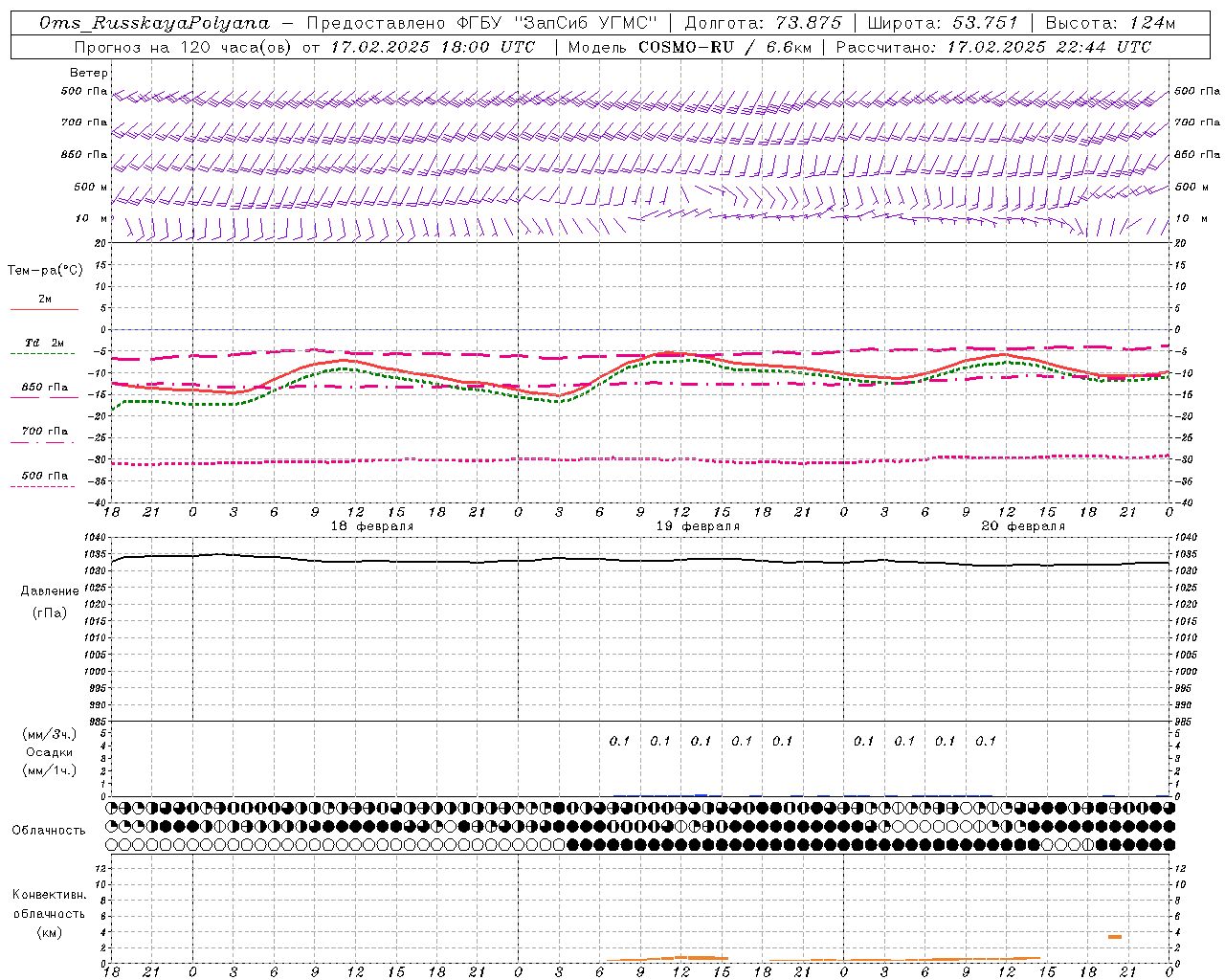Click the Широта: 53.751 header field

click(x=943, y=23)
